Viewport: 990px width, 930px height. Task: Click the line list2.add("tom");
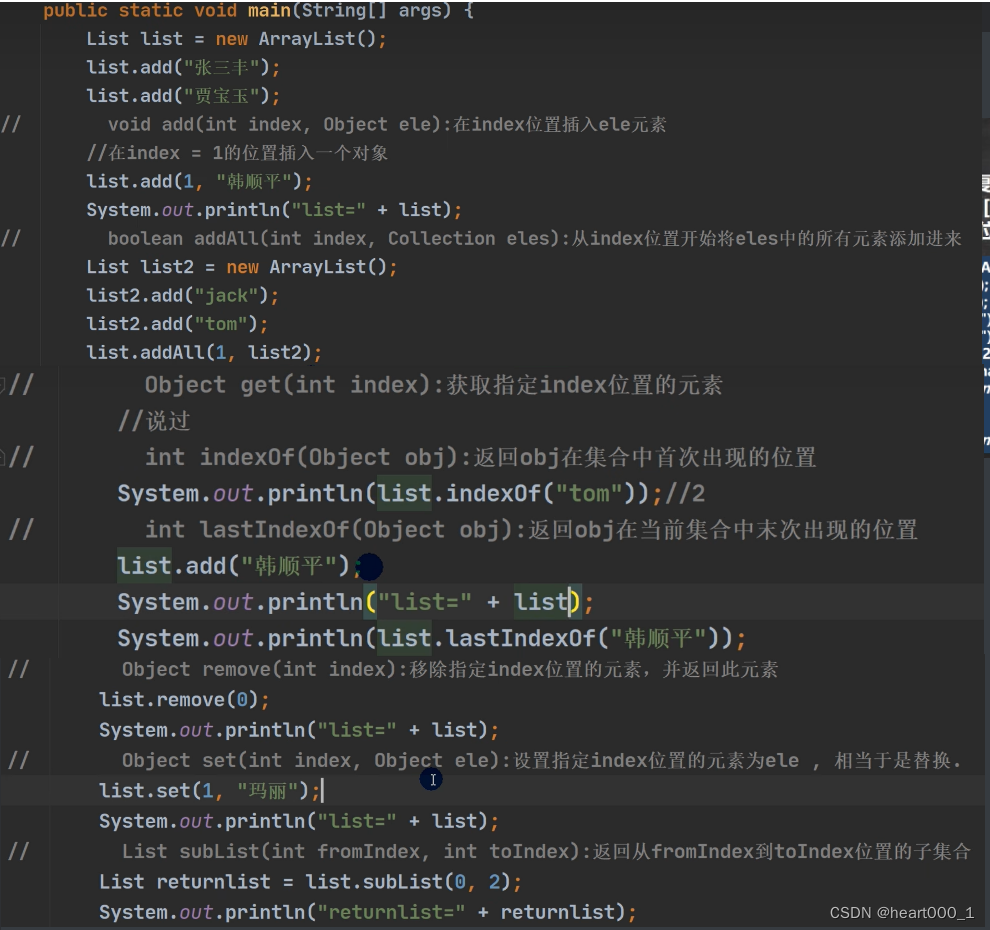point(177,324)
